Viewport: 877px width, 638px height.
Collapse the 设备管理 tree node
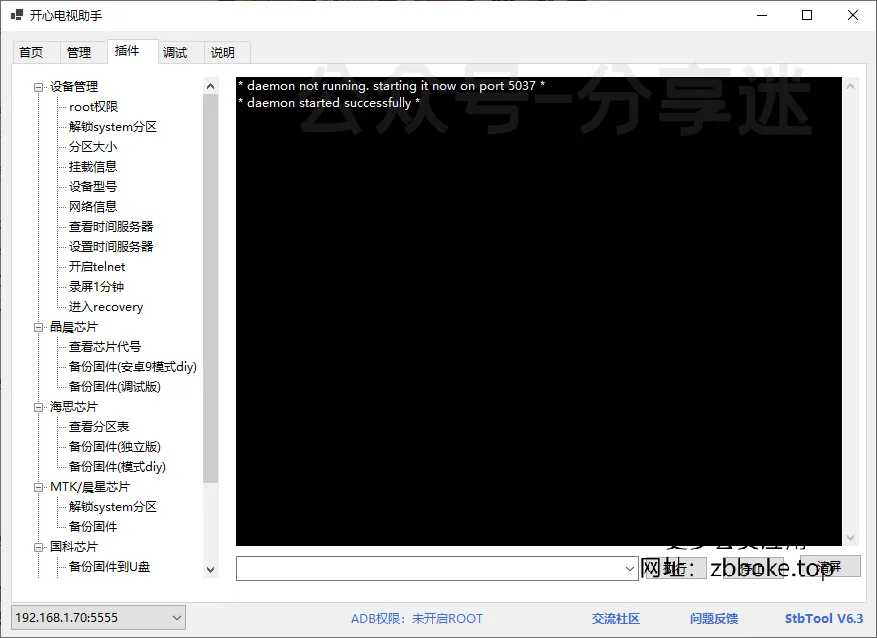[x=39, y=87]
